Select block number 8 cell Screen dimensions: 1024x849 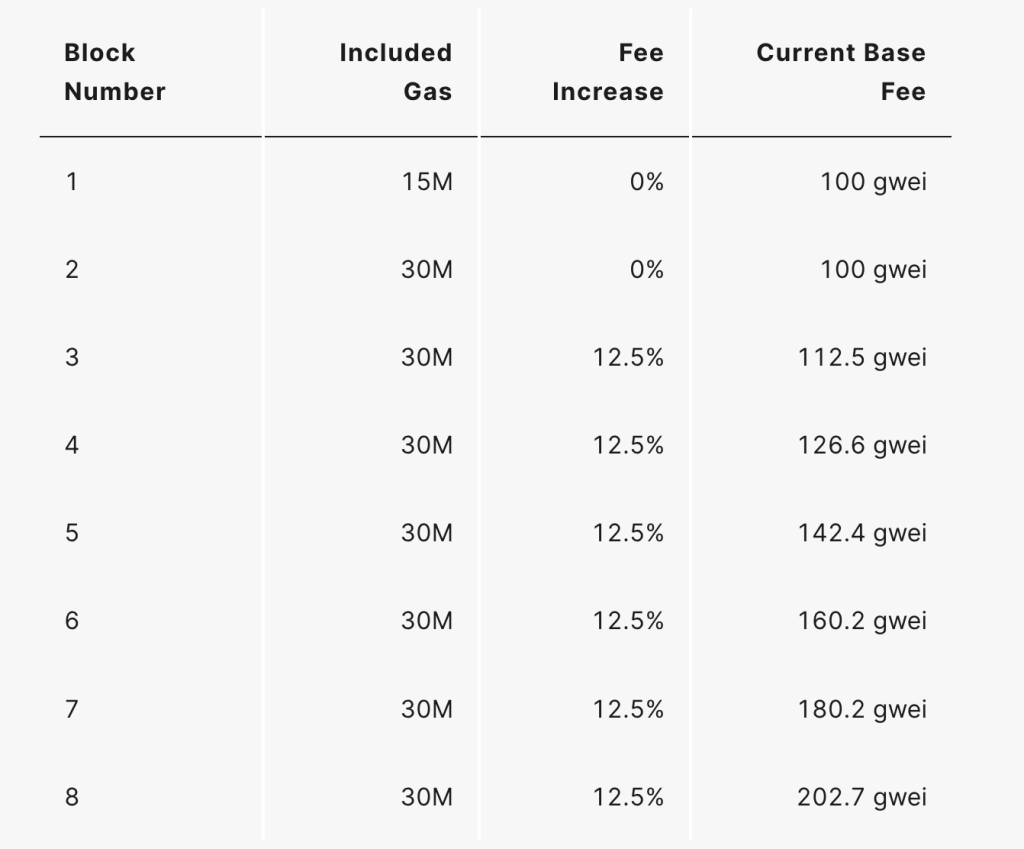click(71, 797)
